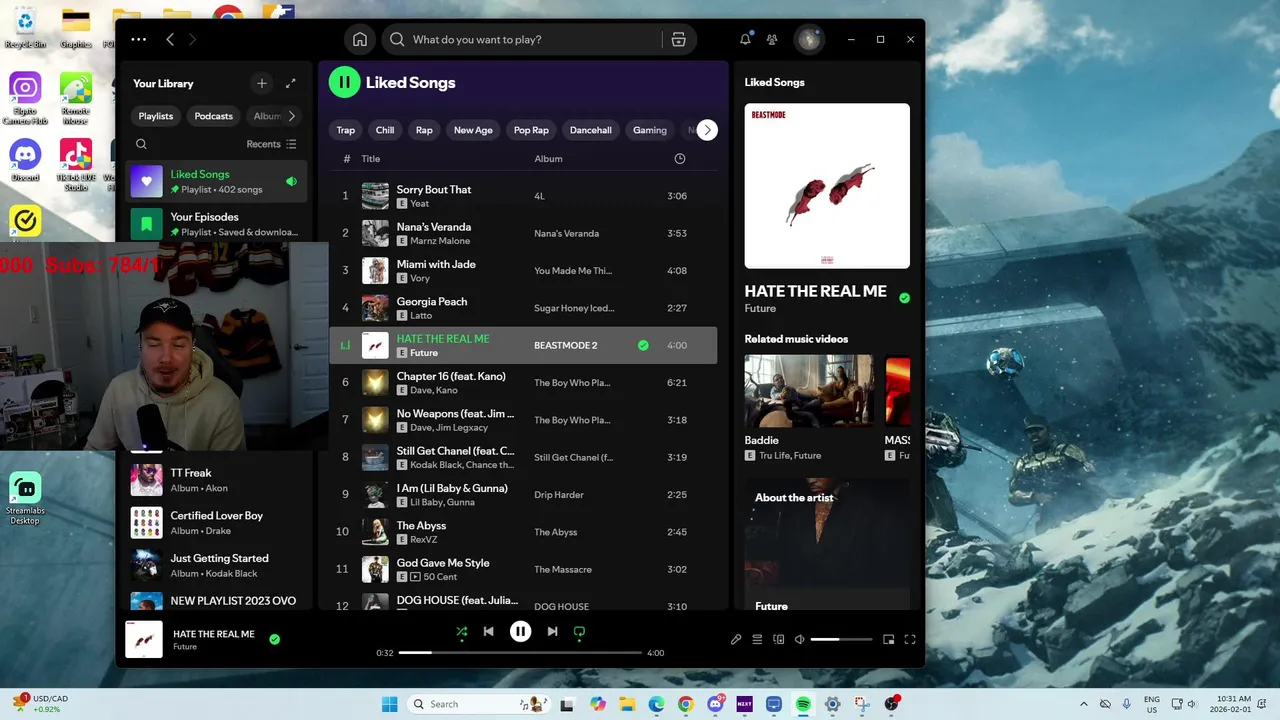Filter library by Podcasts
The height and width of the screenshot is (720, 1280).
point(213,116)
